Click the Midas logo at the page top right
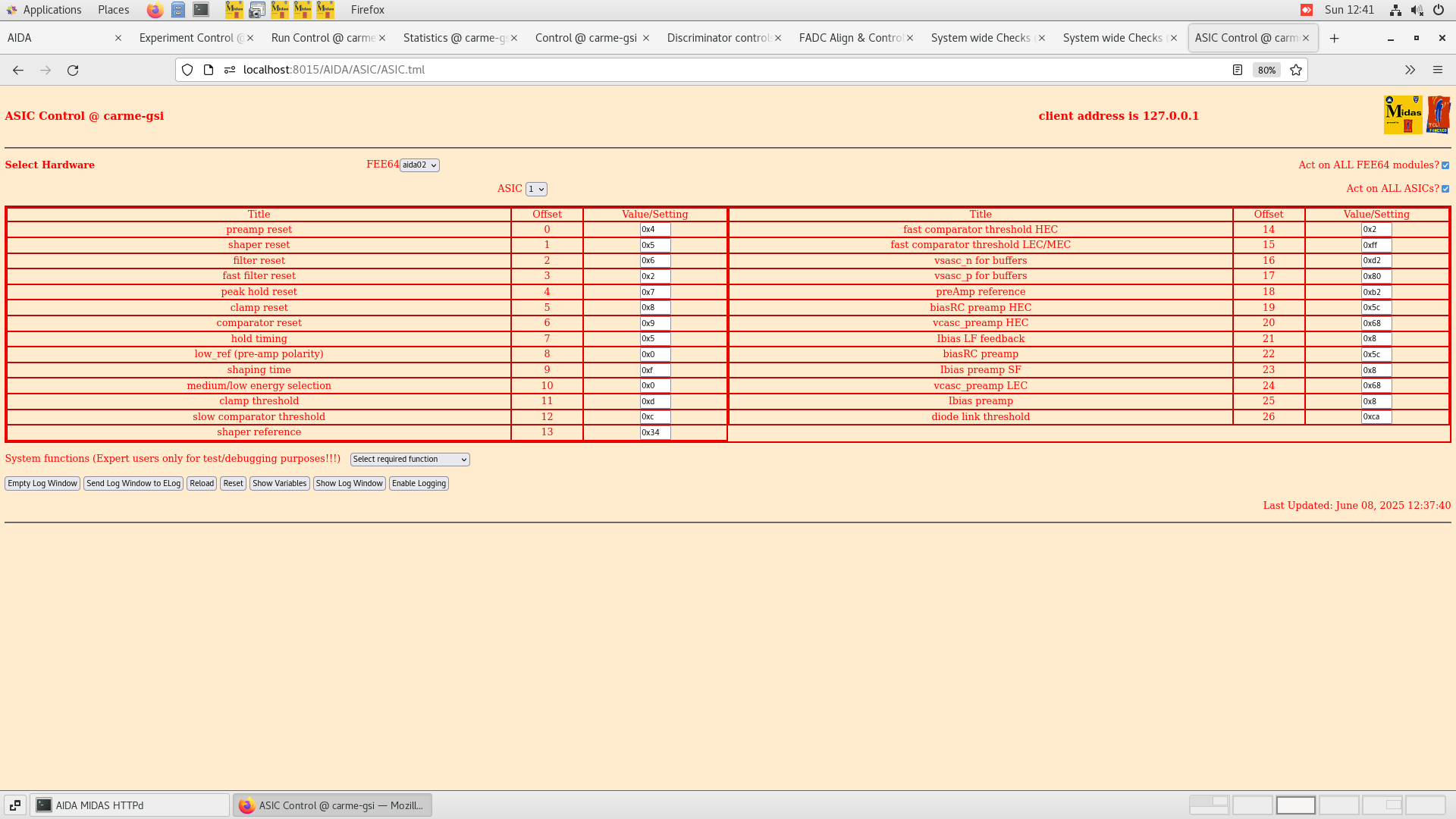This screenshot has width=1456, height=819. point(1404,115)
